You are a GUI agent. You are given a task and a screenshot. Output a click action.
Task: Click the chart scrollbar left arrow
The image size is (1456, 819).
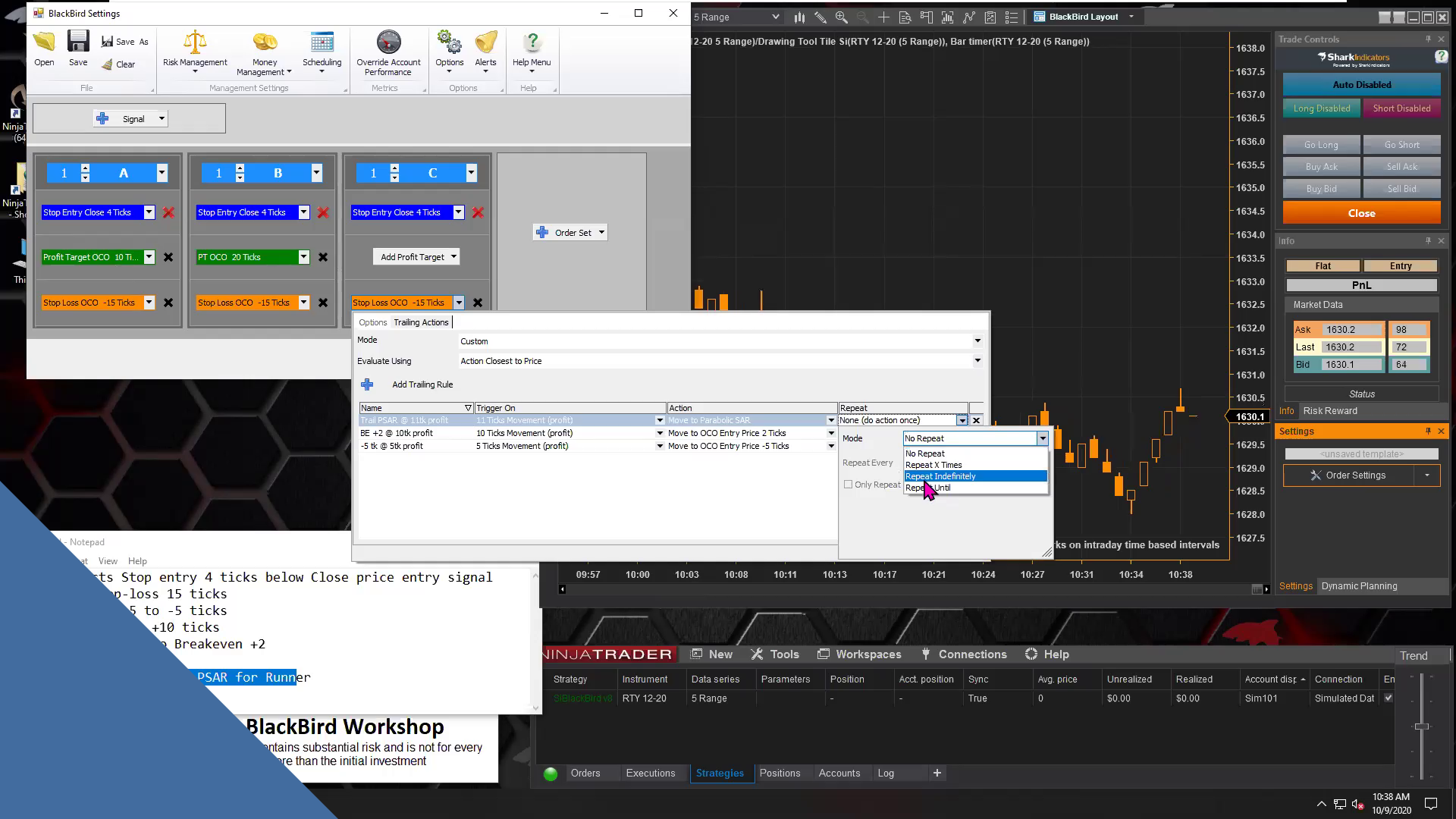coord(562,589)
